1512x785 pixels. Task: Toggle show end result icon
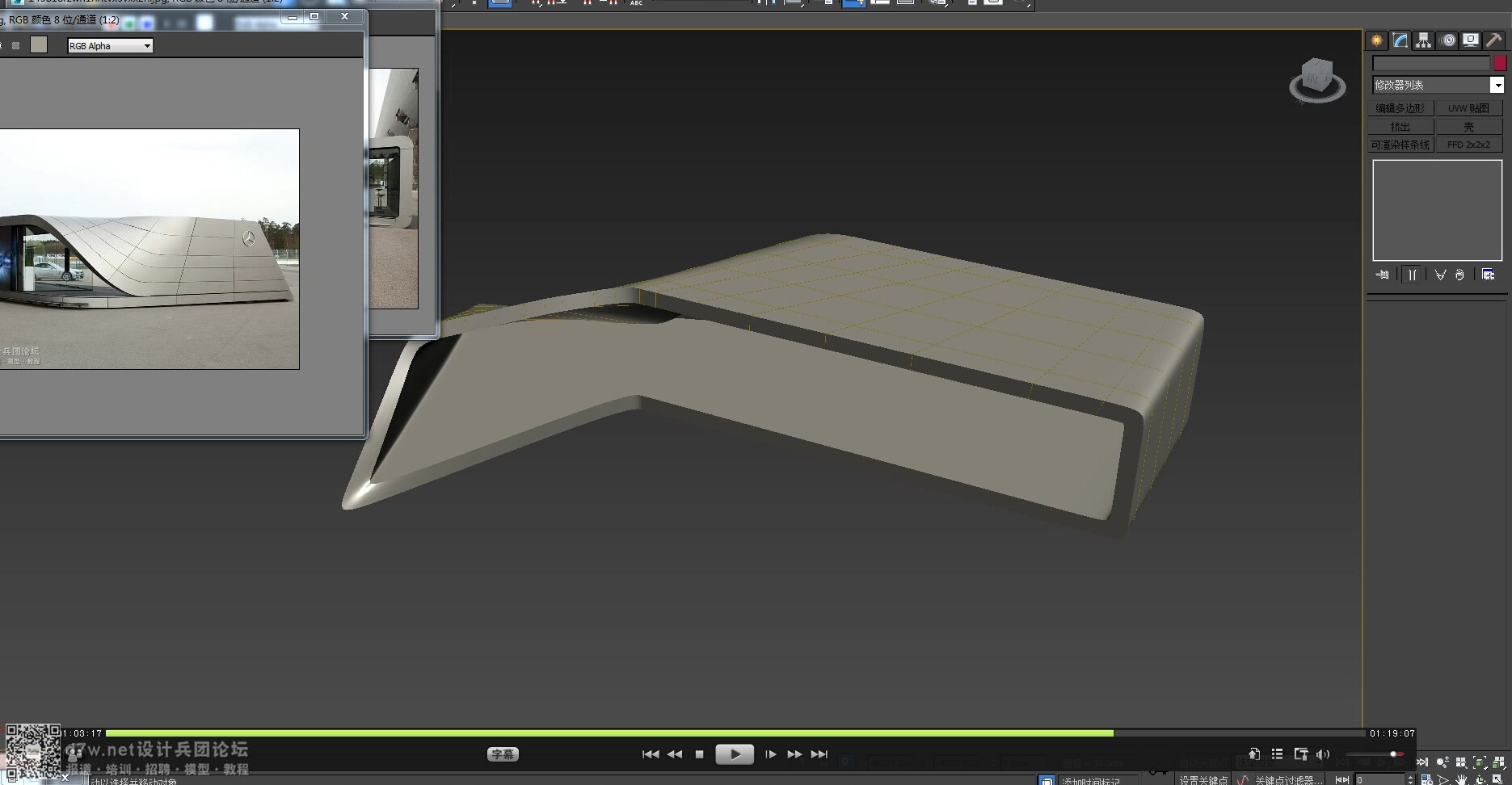point(1412,275)
